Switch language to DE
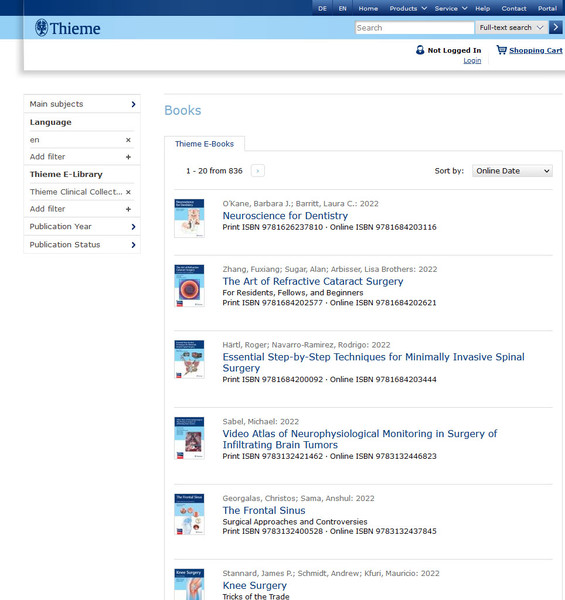 (x=322, y=8)
